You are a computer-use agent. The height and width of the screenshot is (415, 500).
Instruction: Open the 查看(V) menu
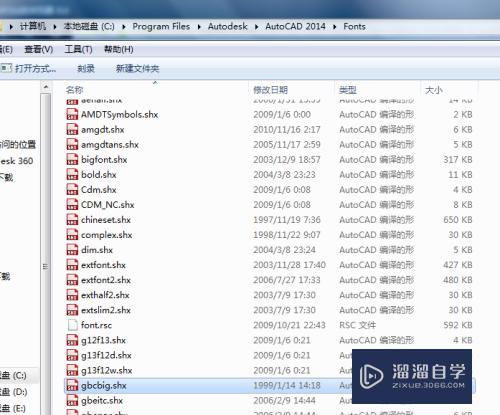coord(39,49)
